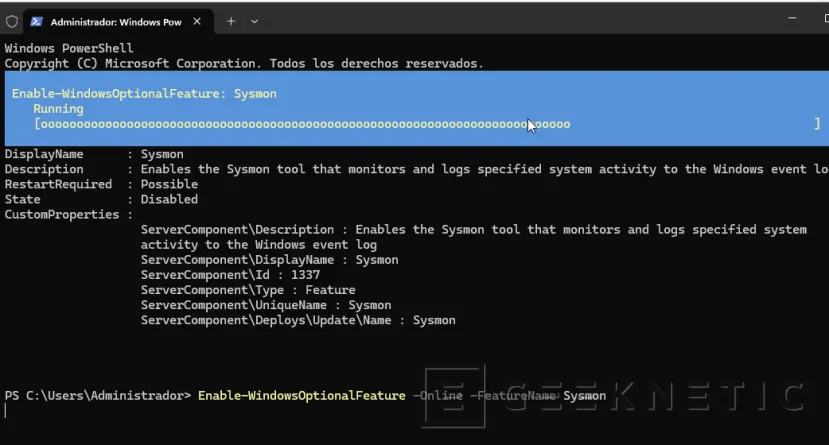
Task: Place cursor at the blinking input line
Action: point(6,411)
